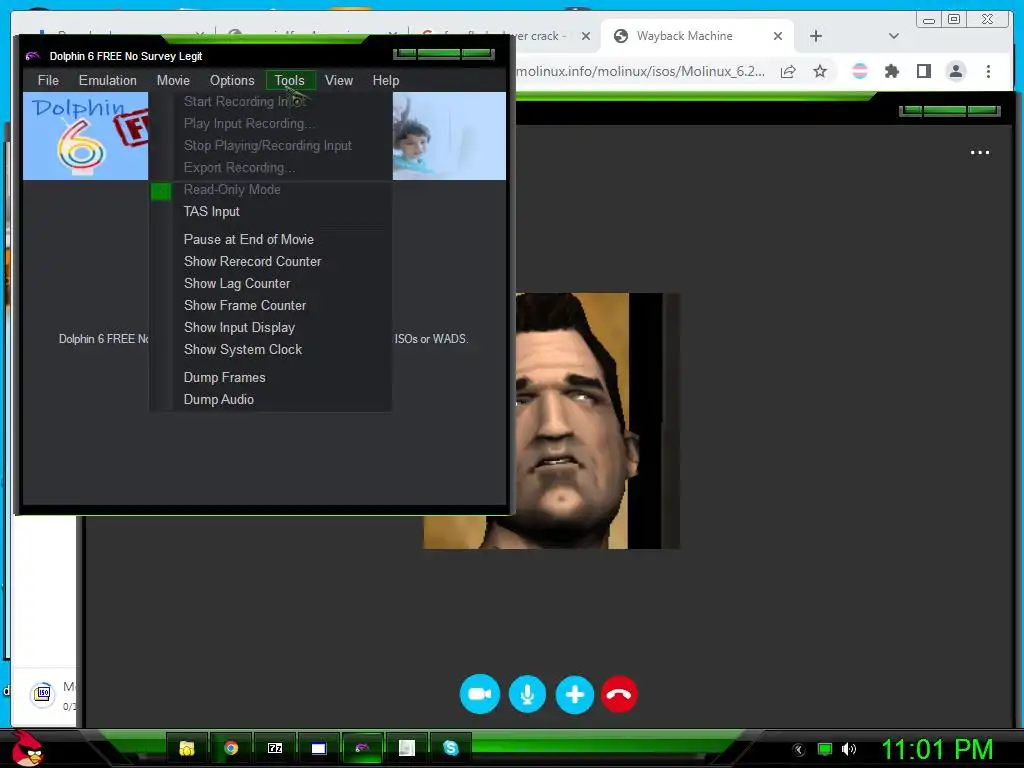Image resolution: width=1024 pixels, height=768 pixels.
Task: Click the Skype add participant plus button
Action: click(x=575, y=694)
